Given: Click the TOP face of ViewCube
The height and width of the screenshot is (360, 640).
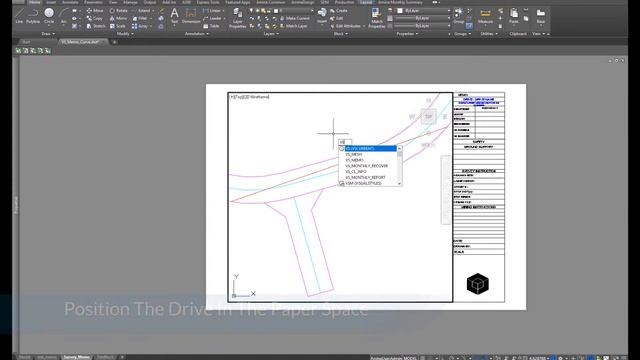Looking at the screenshot, I should (x=428, y=117).
